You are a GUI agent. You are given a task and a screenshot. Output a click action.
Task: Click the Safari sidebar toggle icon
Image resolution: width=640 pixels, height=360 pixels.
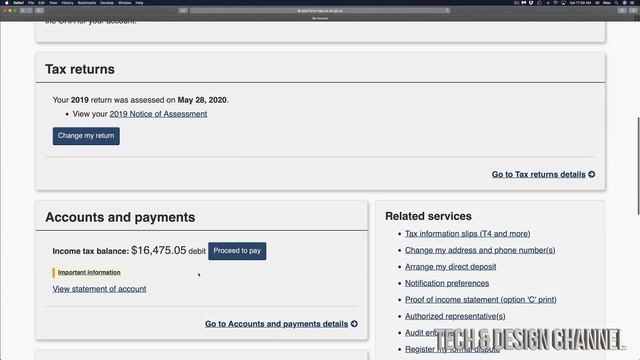(x=40, y=11)
